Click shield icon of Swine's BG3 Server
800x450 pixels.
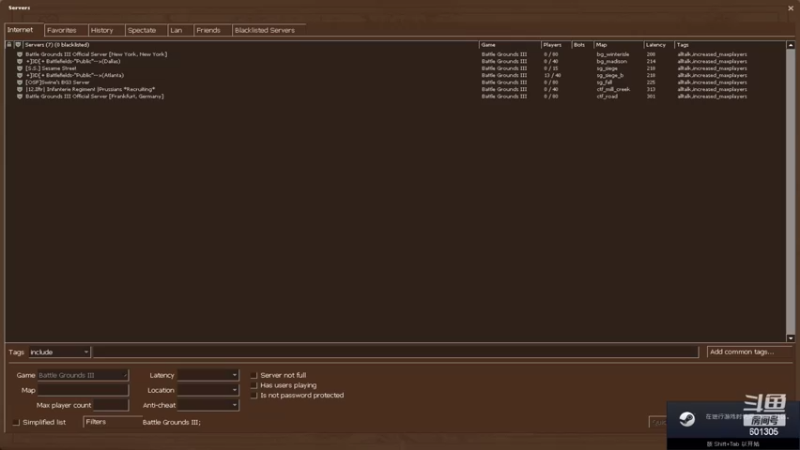point(19,82)
